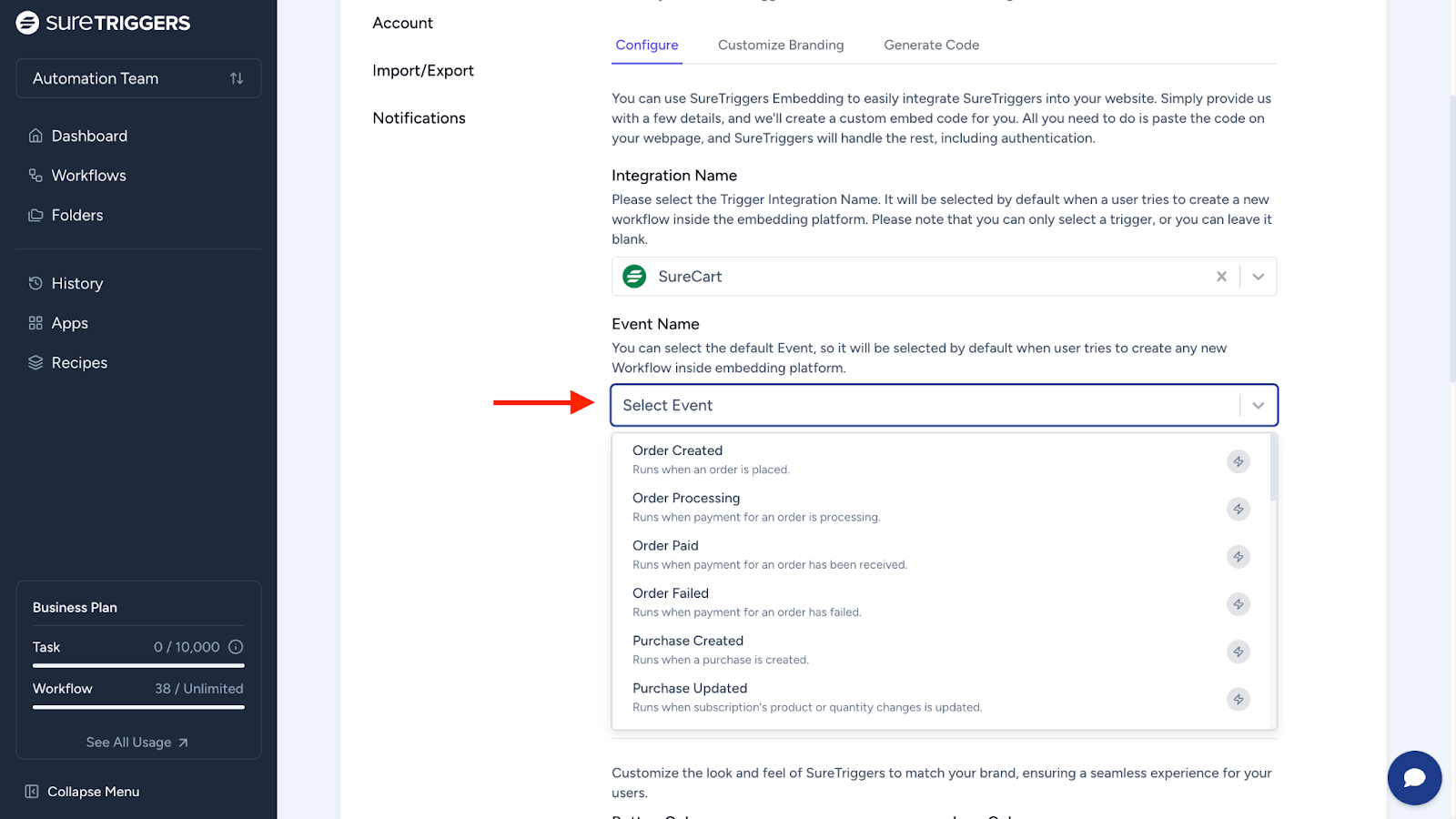Click lightning icon beside Order Created

point(1238,461)
